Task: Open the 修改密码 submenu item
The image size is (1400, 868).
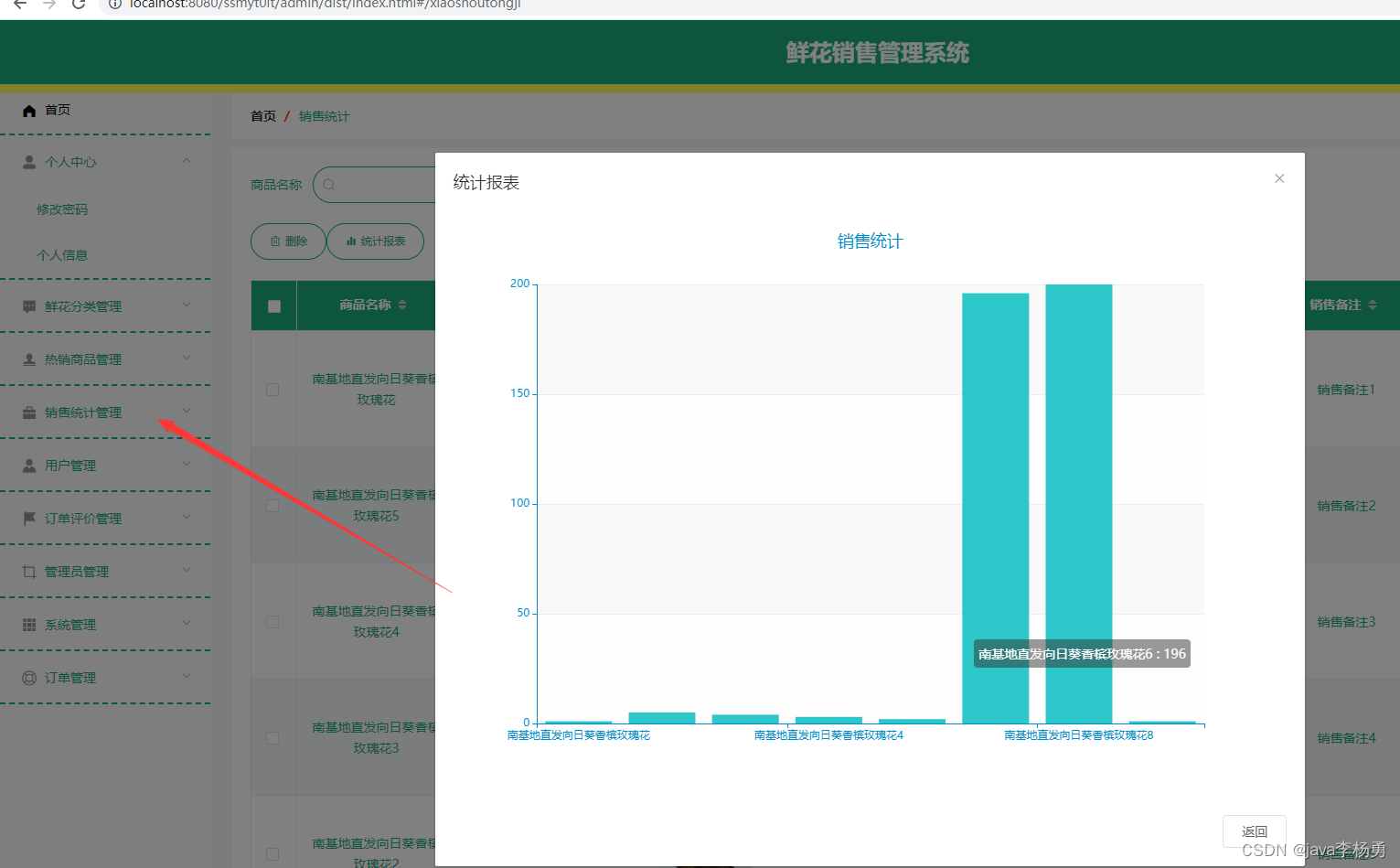Action: click(62, 209)
